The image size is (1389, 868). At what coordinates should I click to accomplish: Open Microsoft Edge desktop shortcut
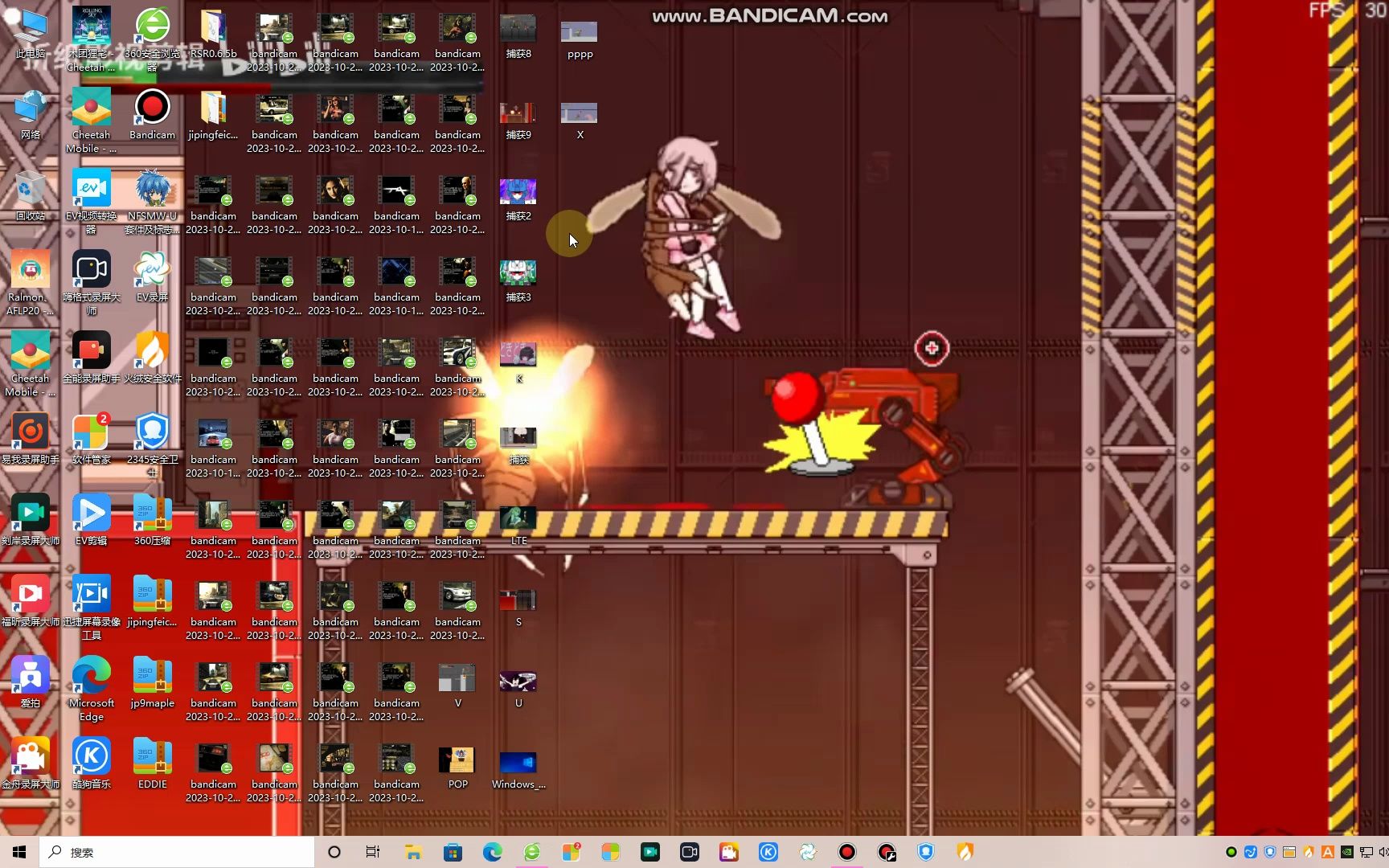point(91,689)
